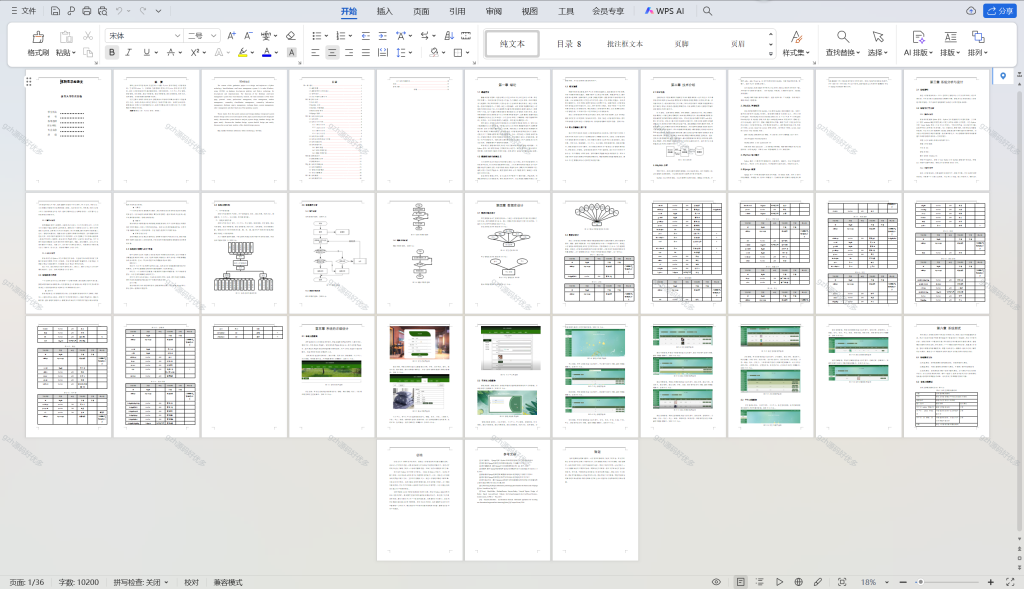This screenshot has height=589, width=1024.
Task: Click the font color A button
Action: tap(266, 52)
